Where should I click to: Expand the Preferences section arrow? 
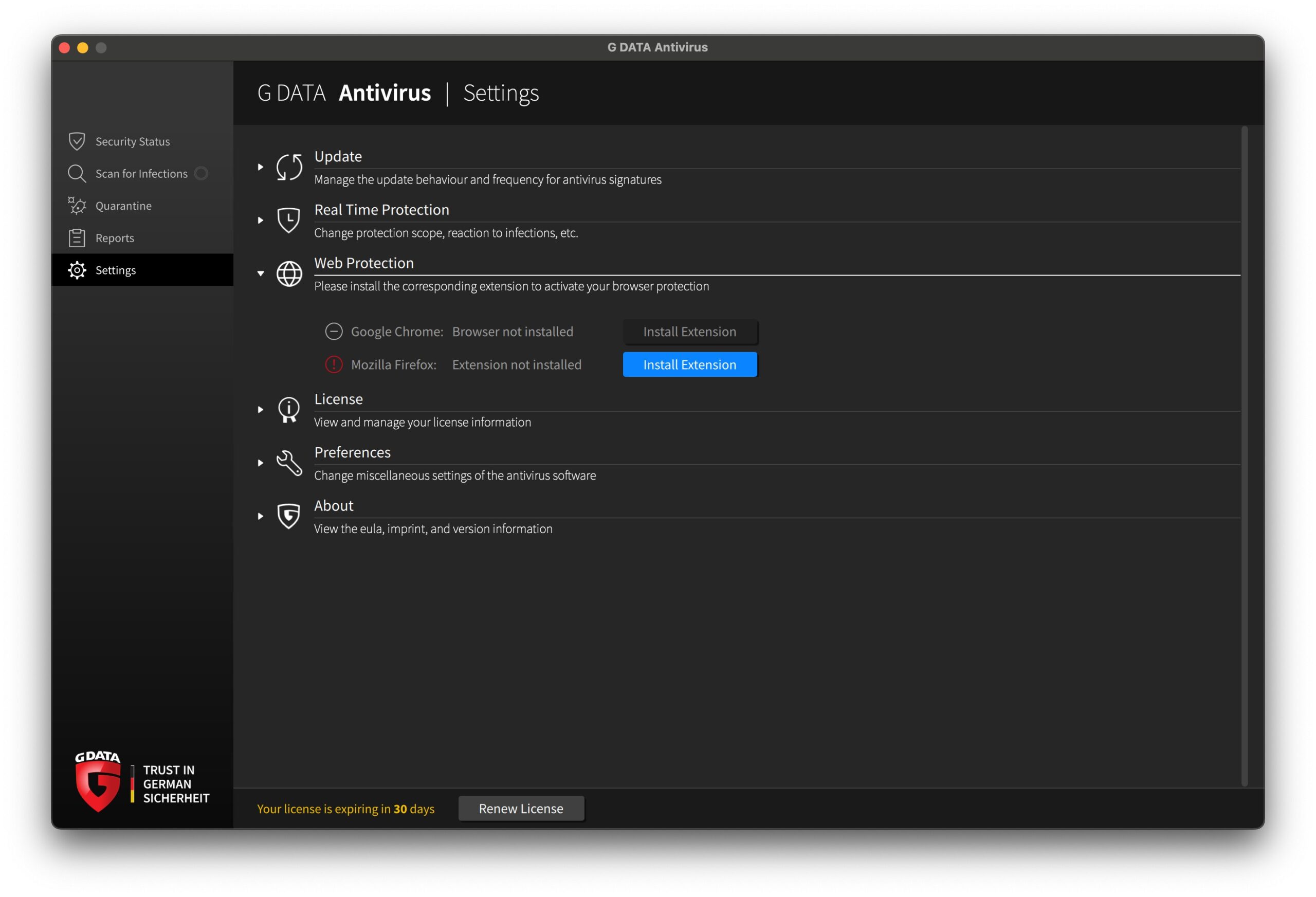(261, 463)
